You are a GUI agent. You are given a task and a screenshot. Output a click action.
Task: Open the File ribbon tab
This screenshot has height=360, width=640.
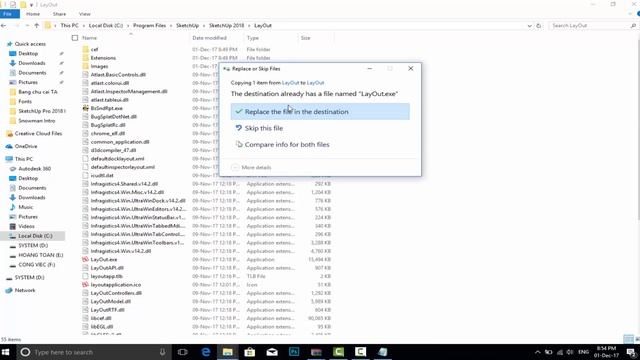coord(8,14)
